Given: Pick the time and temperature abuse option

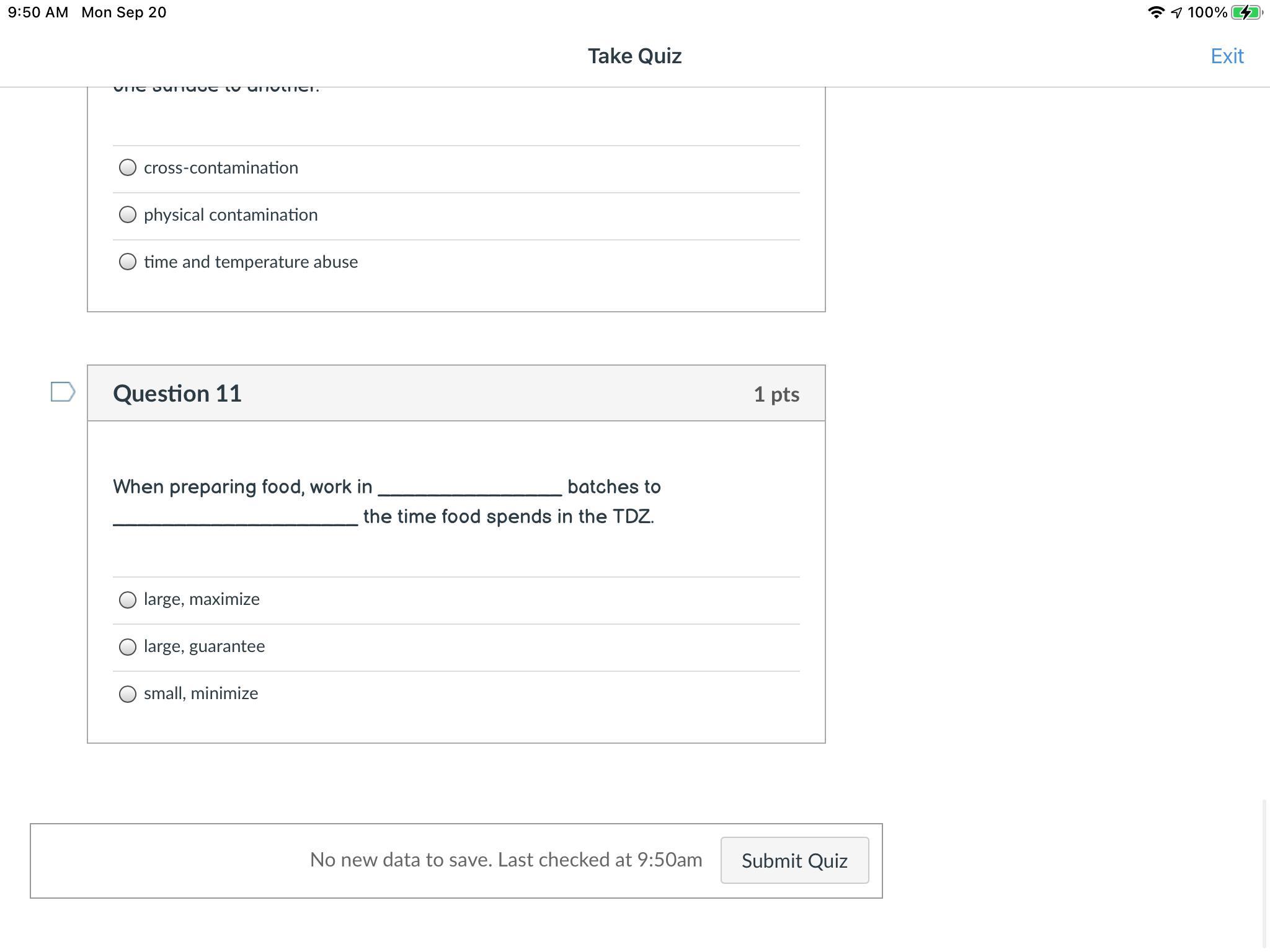Looking at the screenshot, I should [128, 262].
